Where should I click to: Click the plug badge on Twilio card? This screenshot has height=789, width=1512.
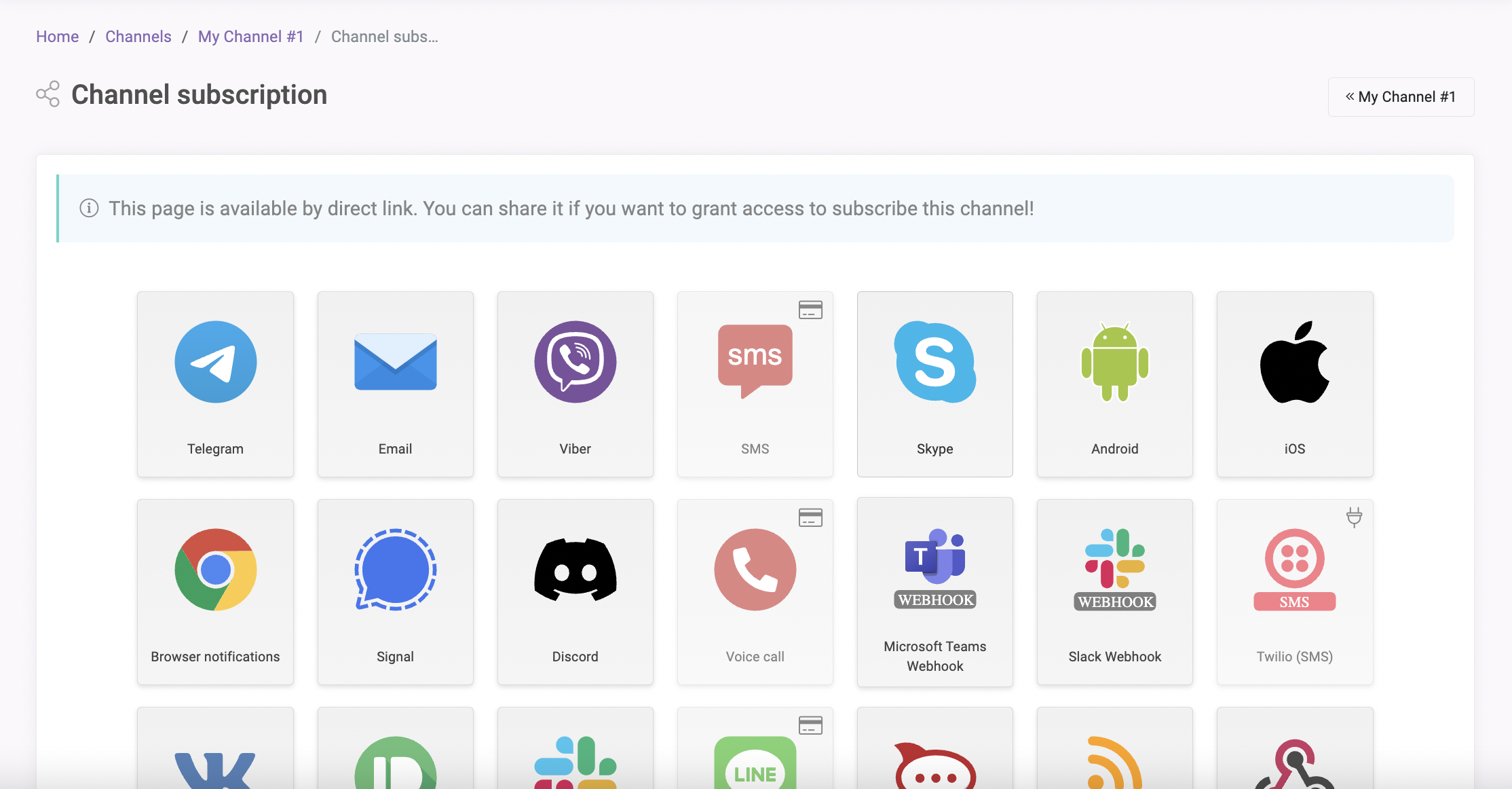1354,517
